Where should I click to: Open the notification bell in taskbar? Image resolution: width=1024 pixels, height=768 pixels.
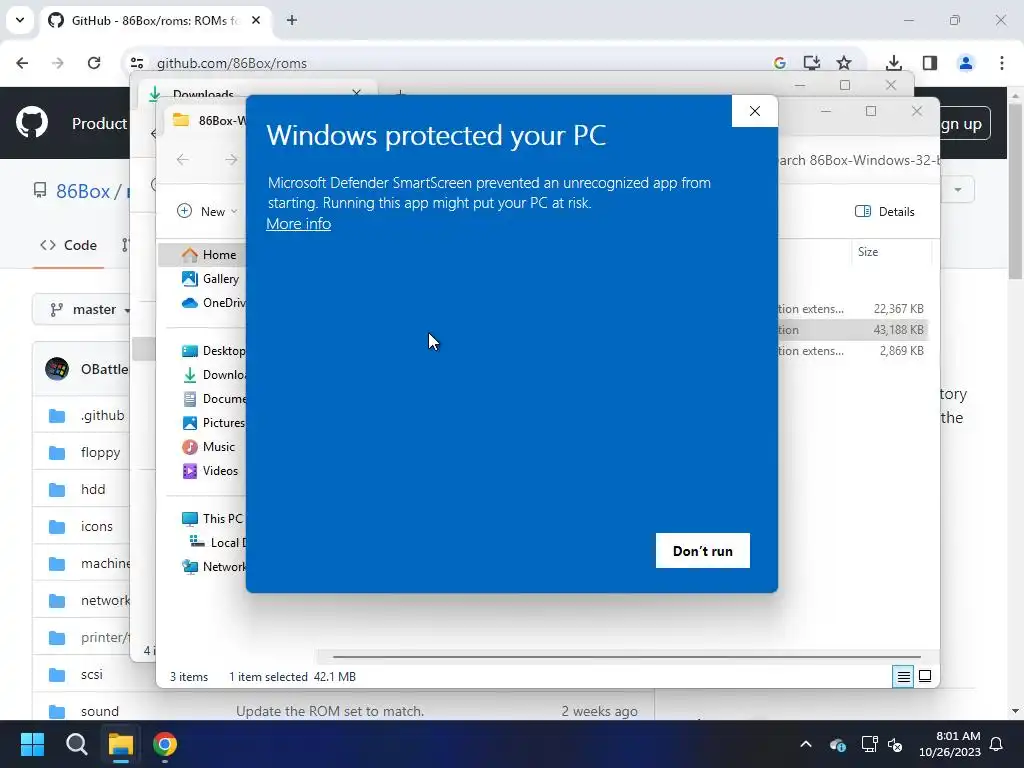(x=997, y=744)
